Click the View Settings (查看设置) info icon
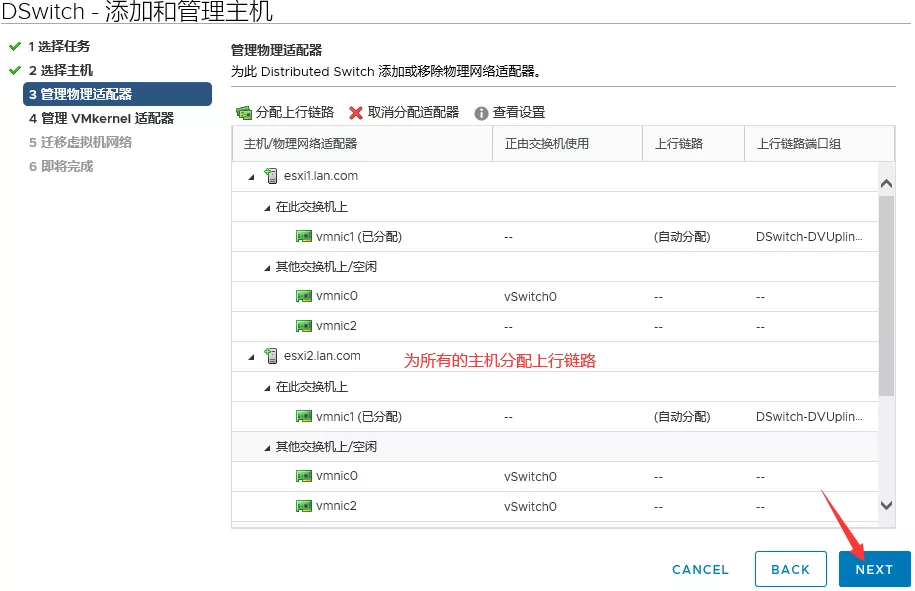This screenshot has width=915, height=591. [481, 113]
